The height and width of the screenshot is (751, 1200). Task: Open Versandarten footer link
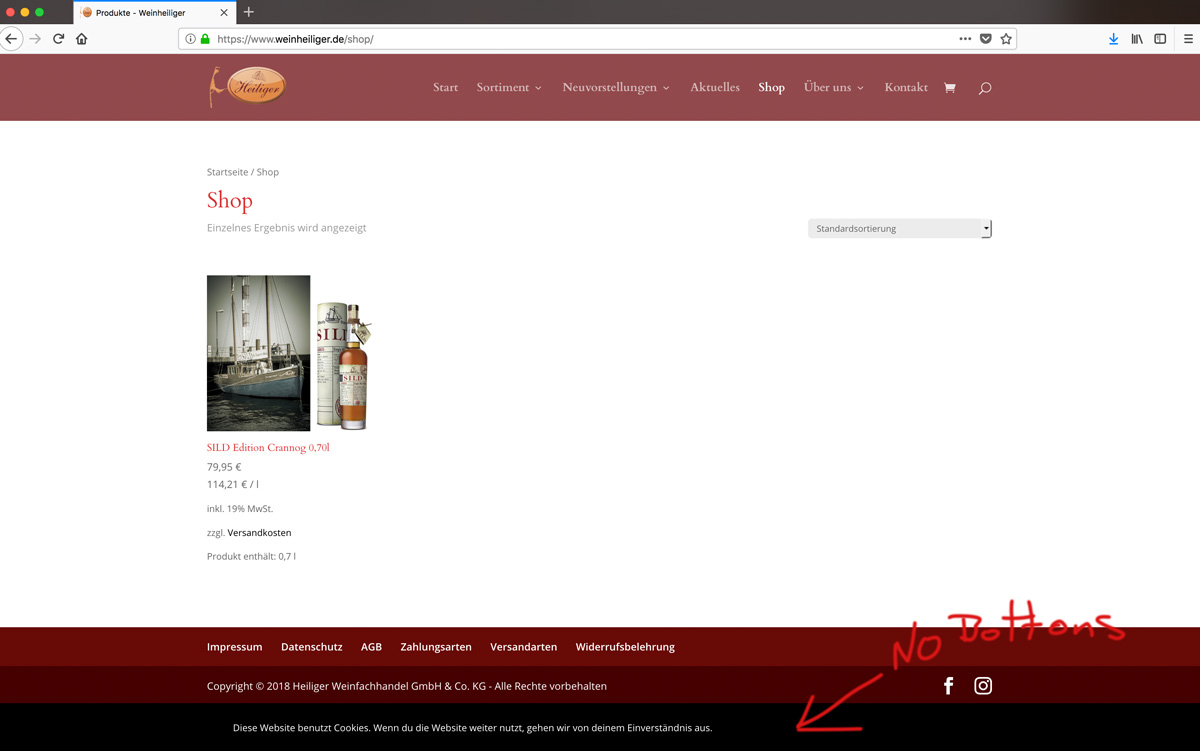point(523,647)
